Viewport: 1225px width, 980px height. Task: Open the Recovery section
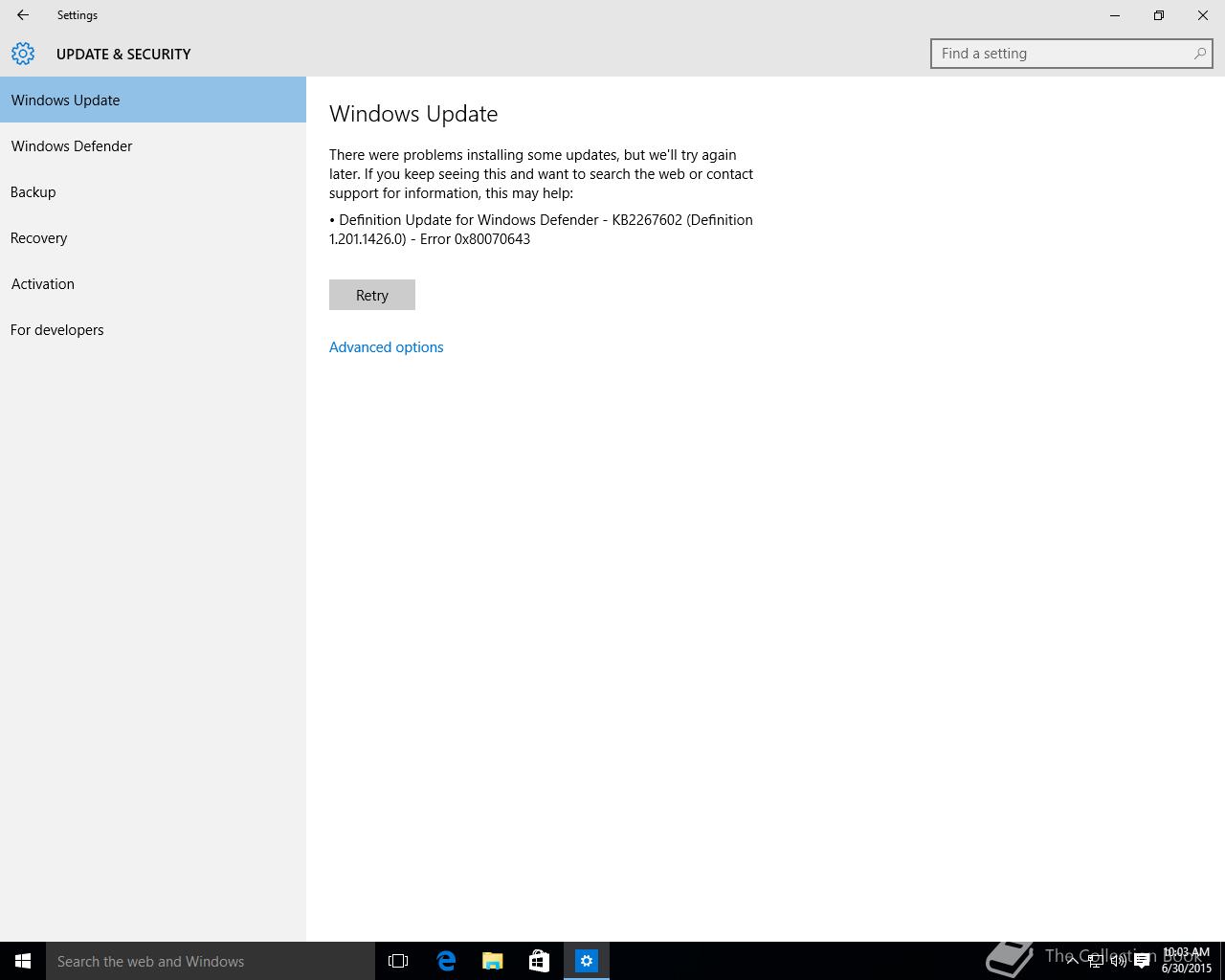tap(153, 237)
